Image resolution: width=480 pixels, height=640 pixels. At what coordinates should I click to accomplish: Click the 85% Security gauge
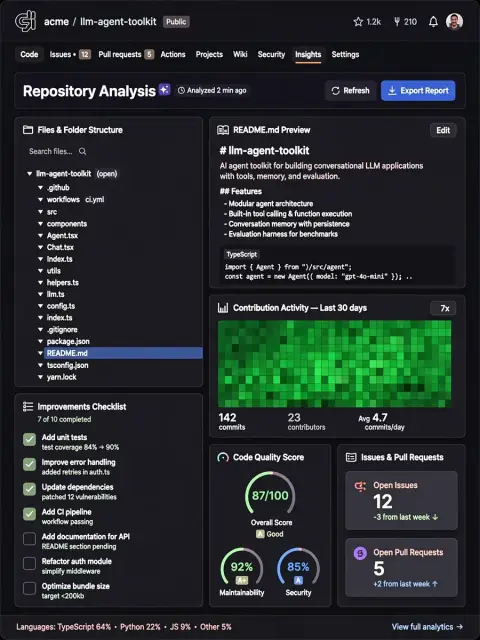(298, 567)
